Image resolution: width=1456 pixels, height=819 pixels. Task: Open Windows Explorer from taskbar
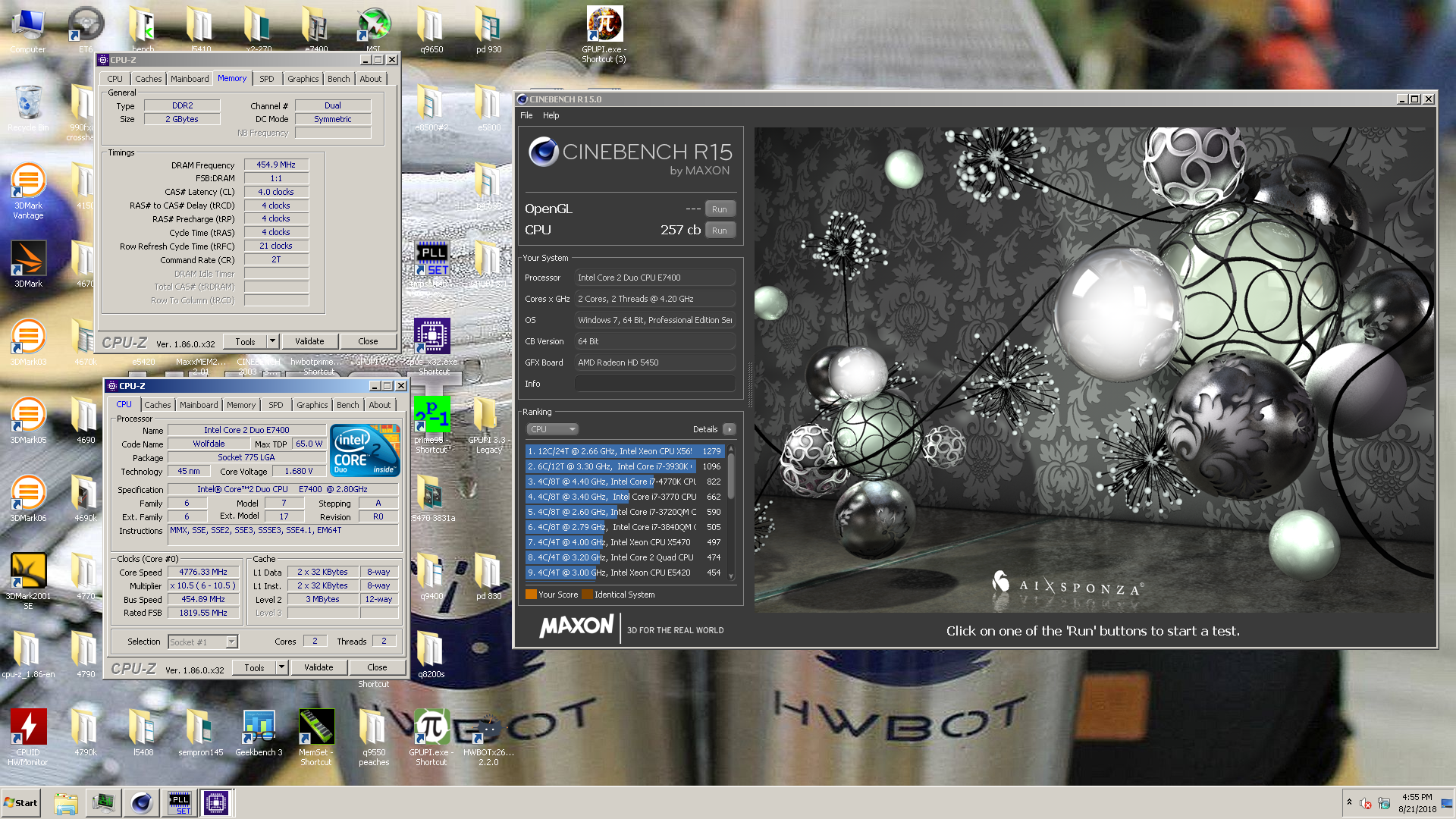click(x=66, y=802)
